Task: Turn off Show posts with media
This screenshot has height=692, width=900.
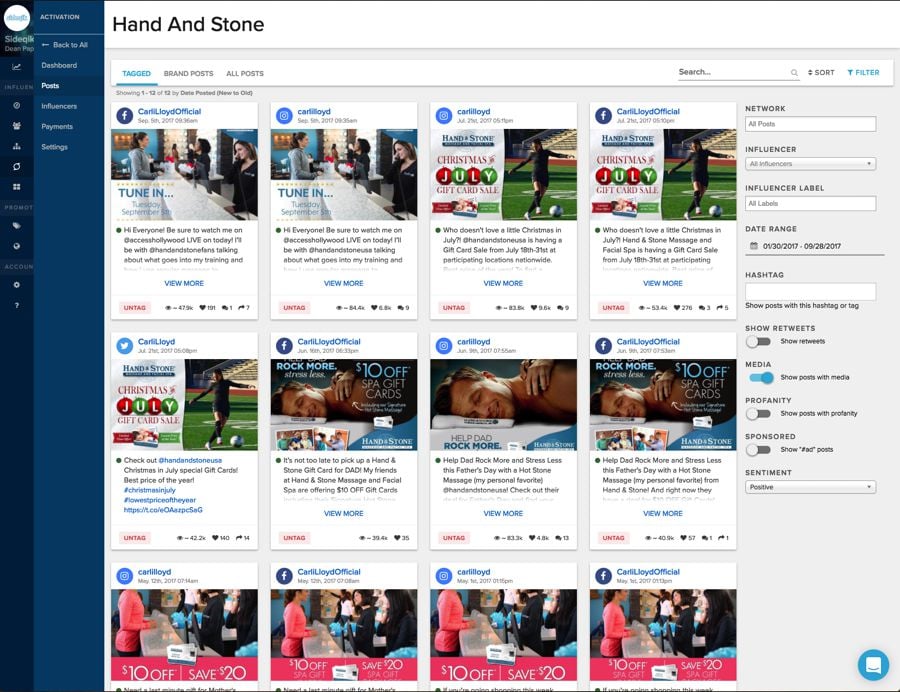Action: (x=761, y=378)
